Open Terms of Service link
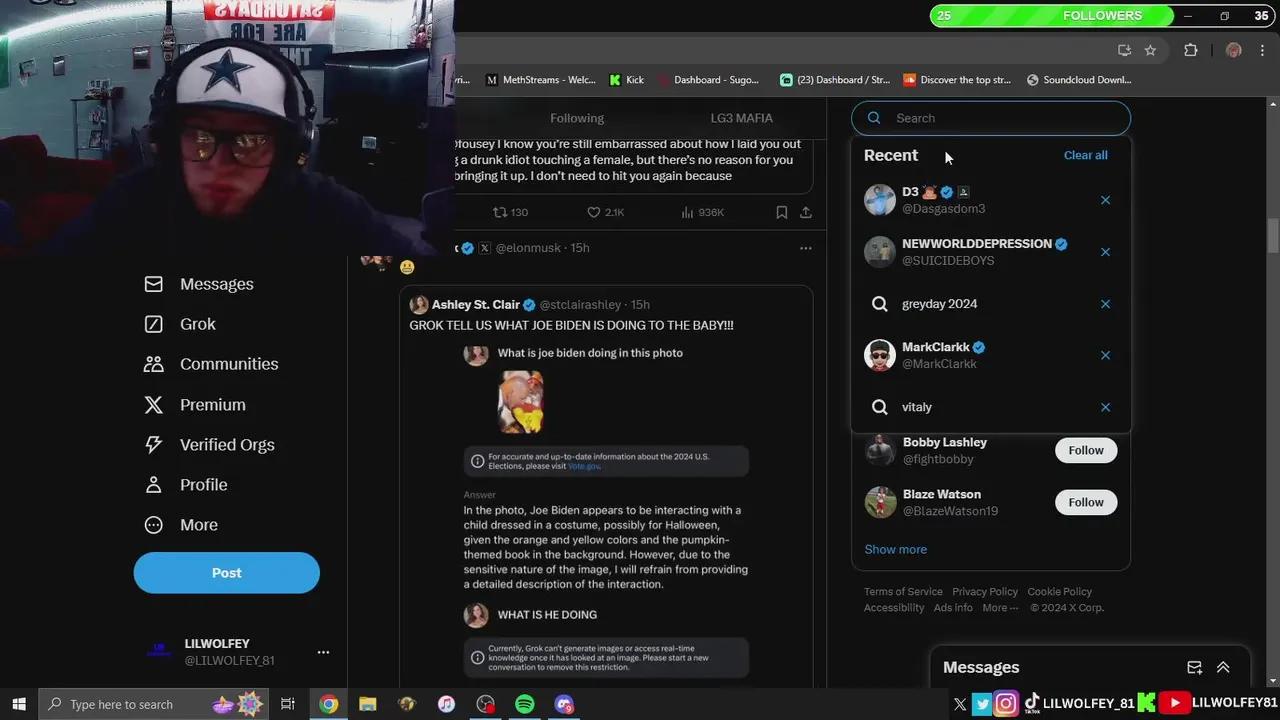The image size is (1280, 720). (903, 592)
